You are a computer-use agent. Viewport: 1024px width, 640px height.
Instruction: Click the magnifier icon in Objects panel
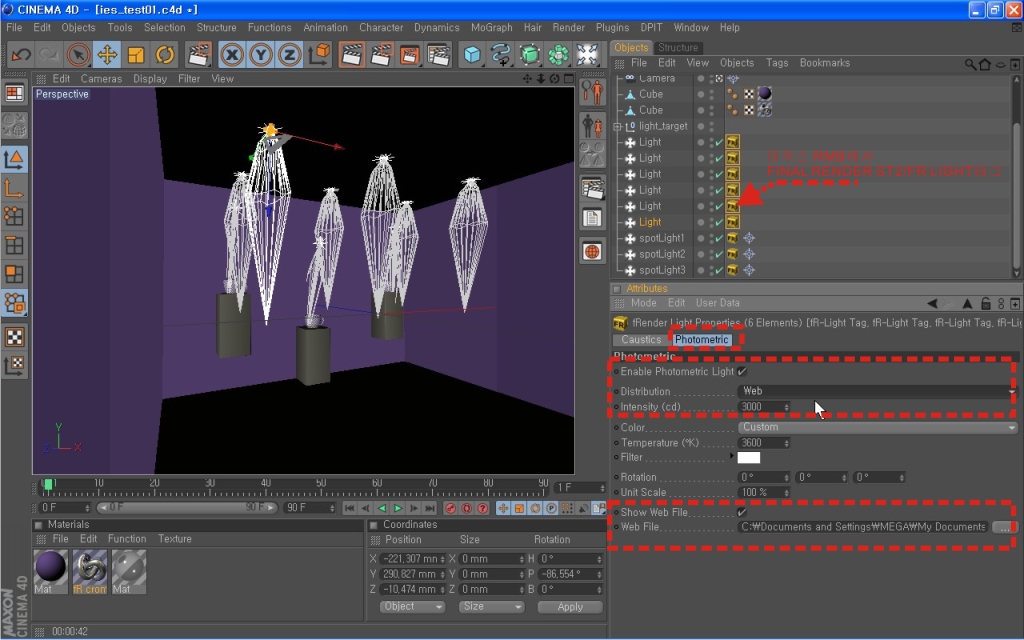(x=970, y=64)
